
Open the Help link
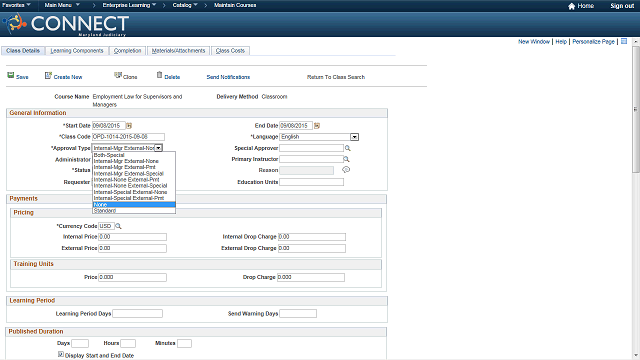pyautogui.click(x=561, y=42)
